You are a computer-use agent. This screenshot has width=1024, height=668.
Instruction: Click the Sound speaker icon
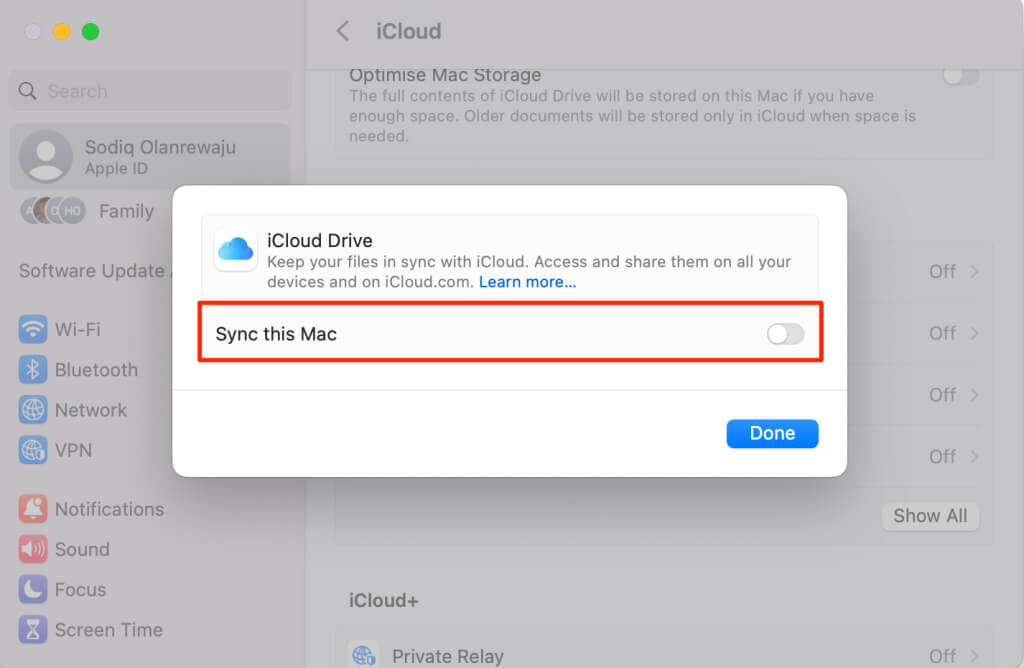pyautogui.click(x=33, y=550)
